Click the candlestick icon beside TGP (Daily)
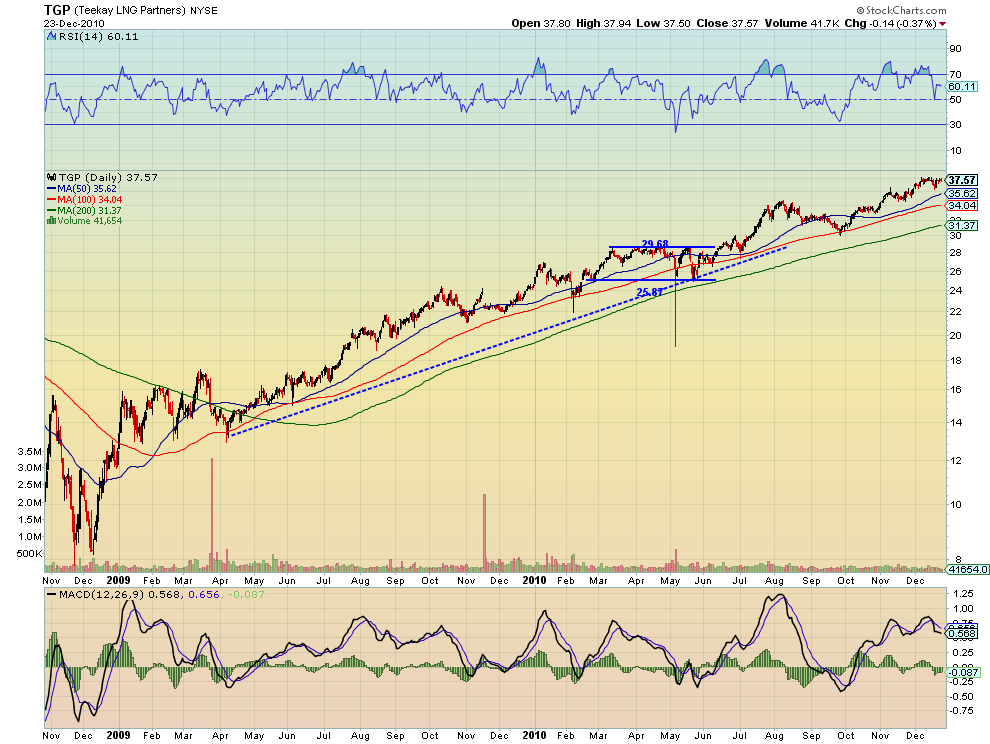This screenshot has width=990, height=744. pos(52,177)
